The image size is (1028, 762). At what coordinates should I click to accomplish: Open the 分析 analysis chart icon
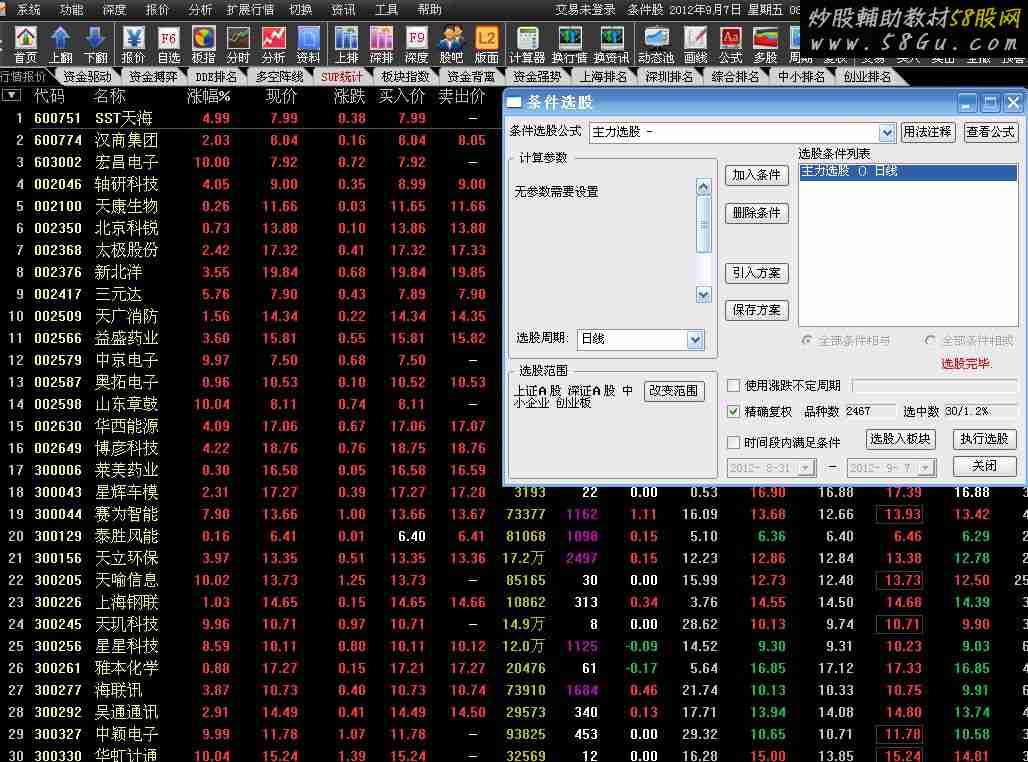coord(273,43)
